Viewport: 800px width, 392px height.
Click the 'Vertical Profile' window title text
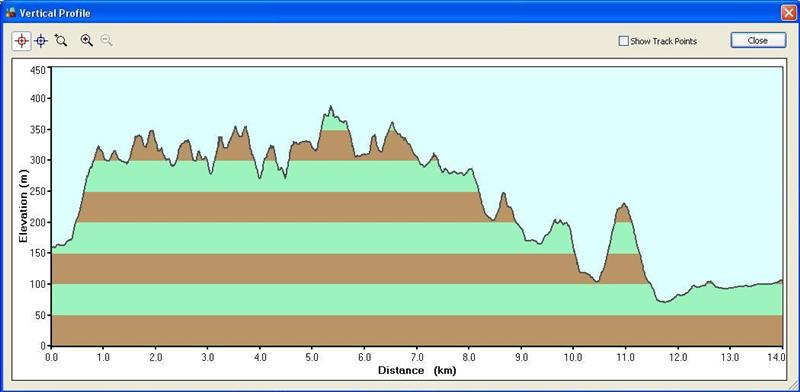(x=55, y=13)
